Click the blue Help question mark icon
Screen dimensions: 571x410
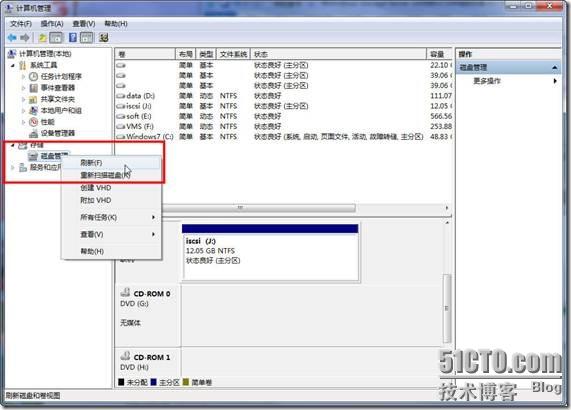[x=73, y=38]
